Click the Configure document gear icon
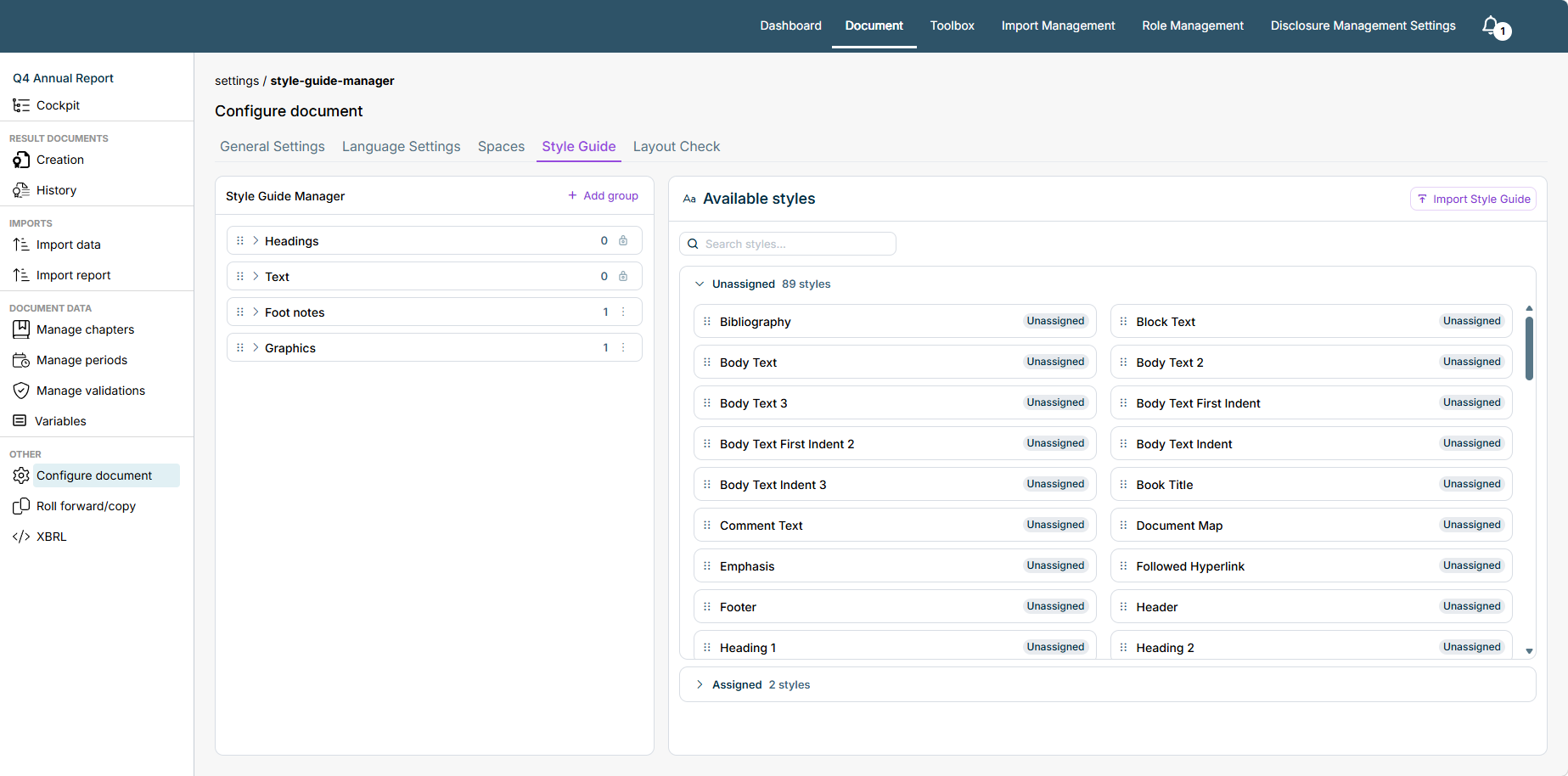The image size is (1568, 776). (x=21, y=475)
